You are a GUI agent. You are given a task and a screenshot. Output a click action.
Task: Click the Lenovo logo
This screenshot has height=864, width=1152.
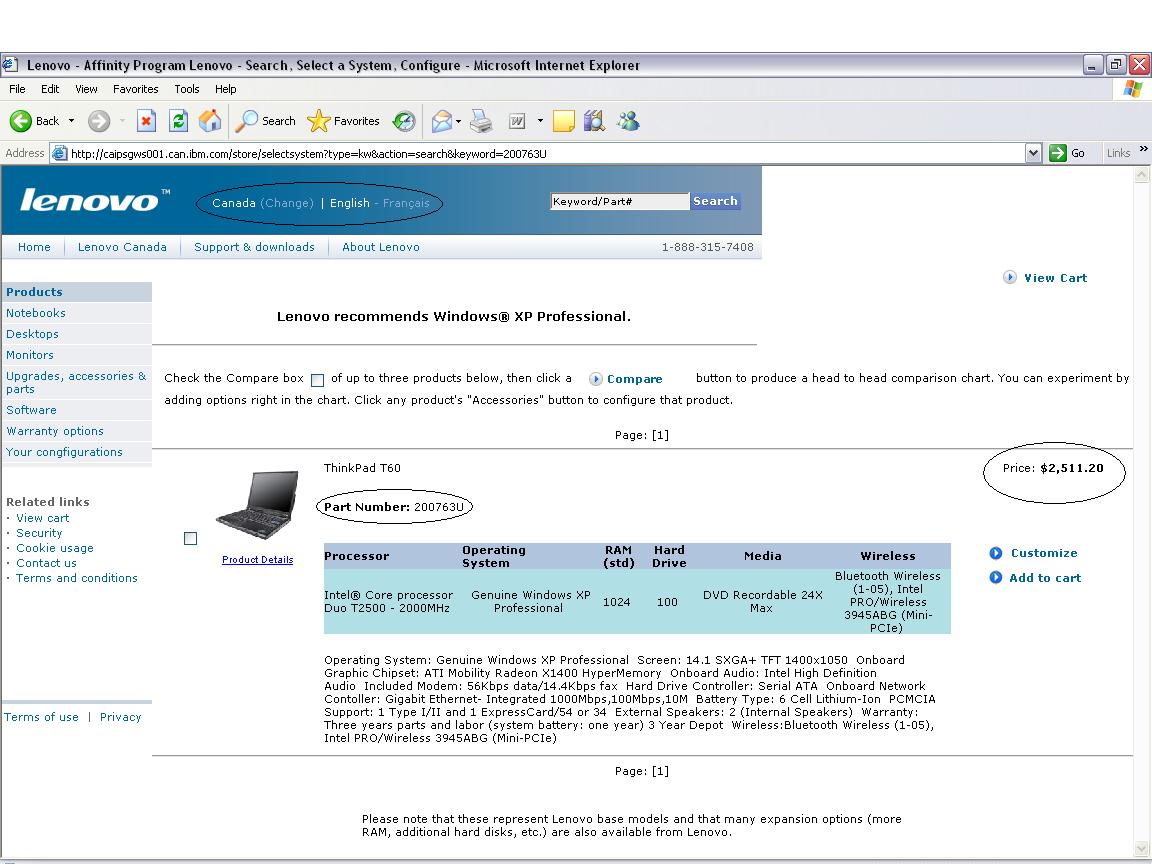coord(94,199)
